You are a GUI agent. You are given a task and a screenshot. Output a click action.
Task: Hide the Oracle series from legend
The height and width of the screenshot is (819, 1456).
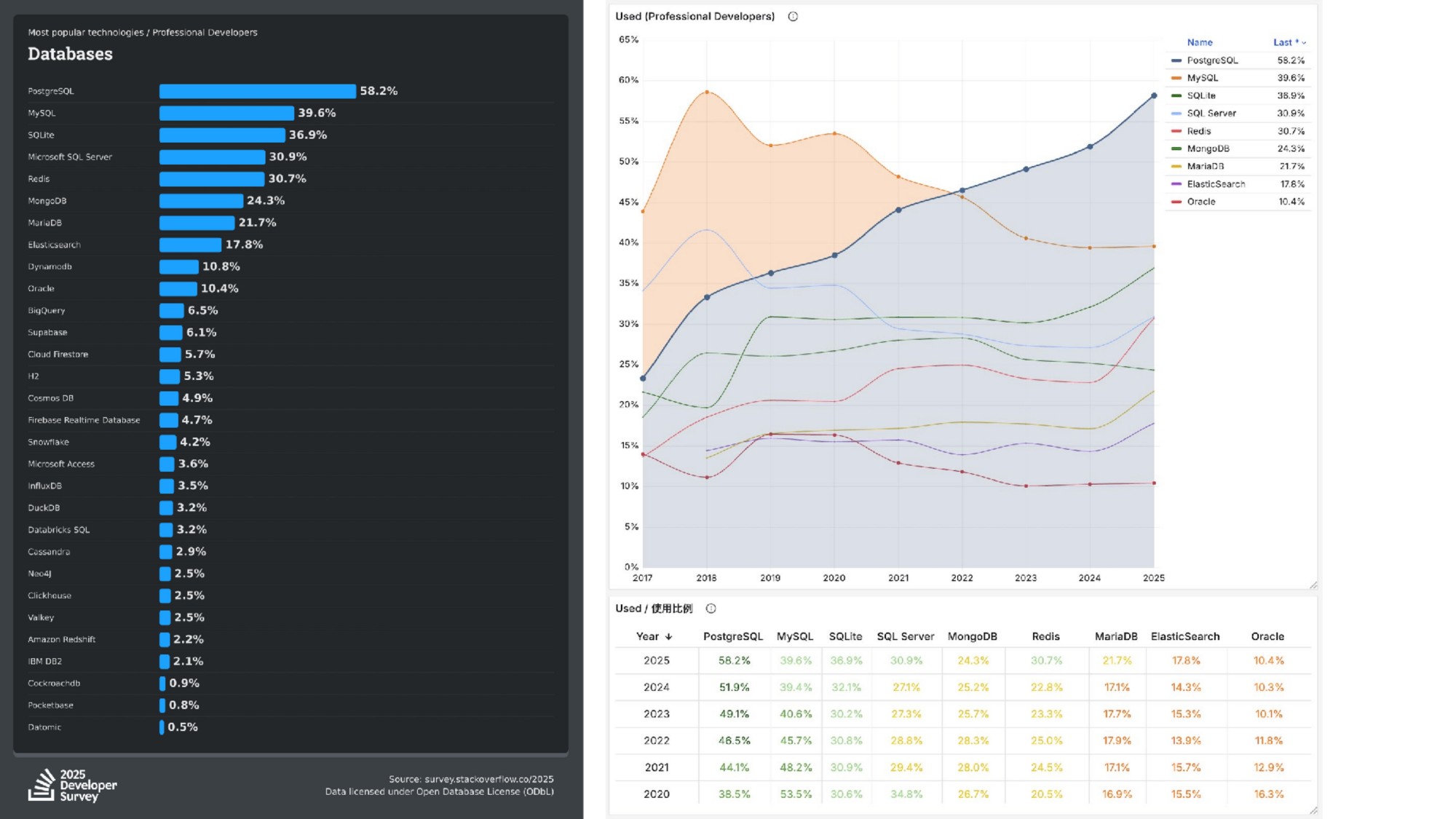click(1200, 202)
